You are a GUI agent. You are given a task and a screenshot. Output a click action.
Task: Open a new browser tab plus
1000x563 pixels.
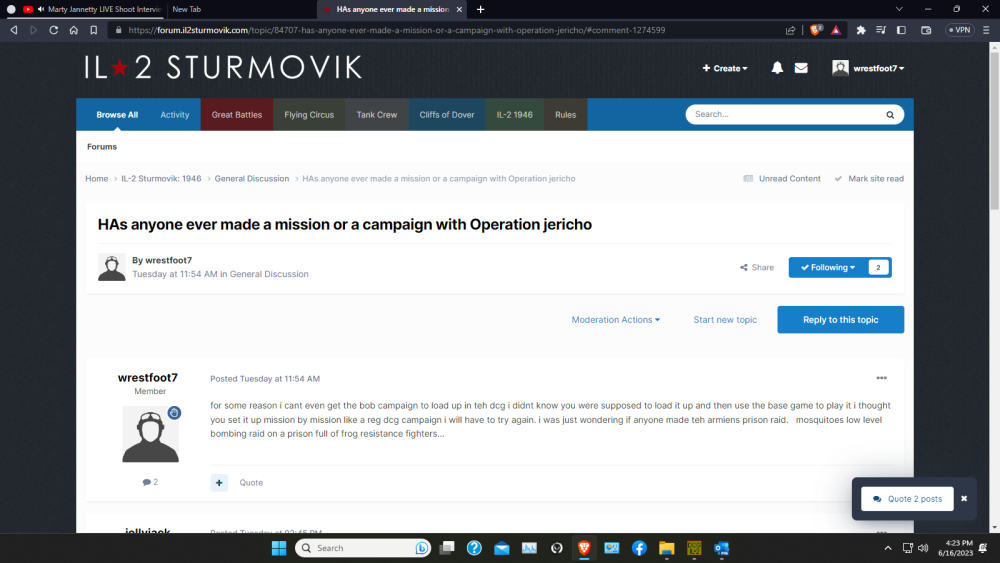click(x=480, y=9)
